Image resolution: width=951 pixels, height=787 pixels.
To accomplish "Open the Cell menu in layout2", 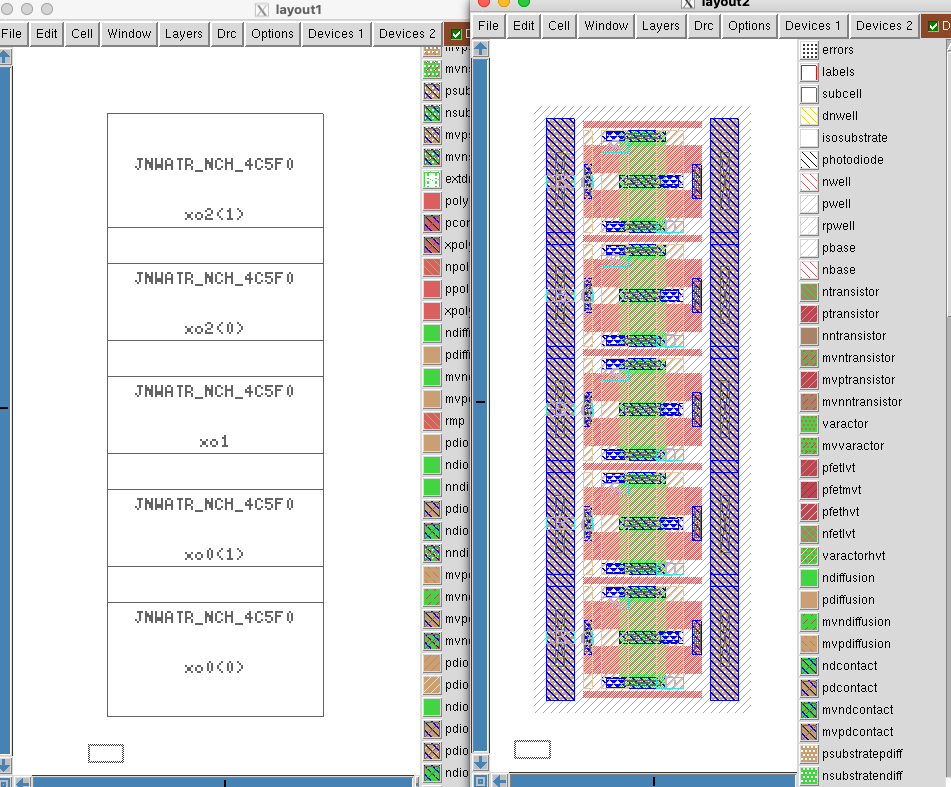I will click(559, 26).
